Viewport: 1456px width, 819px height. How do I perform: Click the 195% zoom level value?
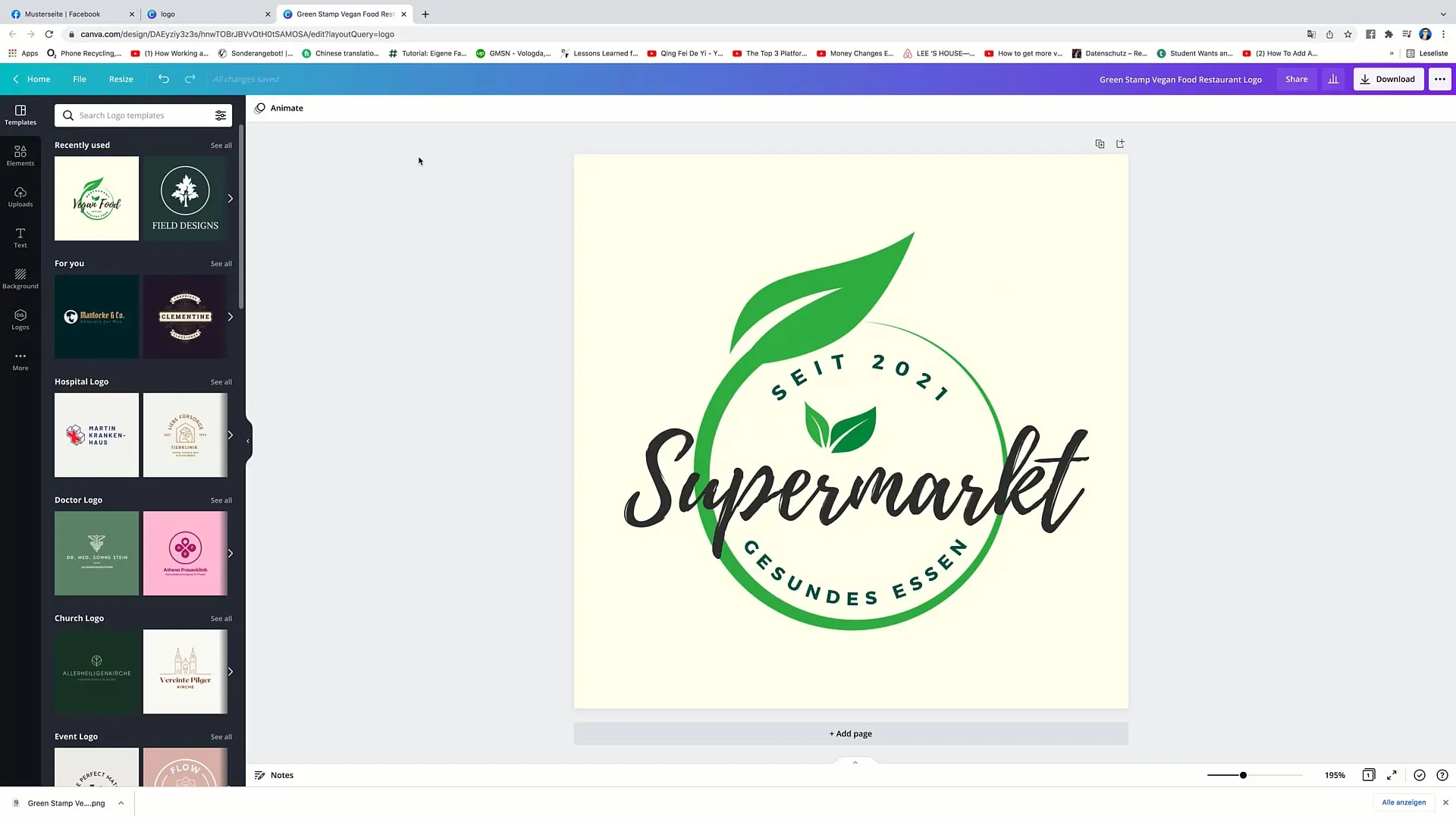[x=1335, y=775]
